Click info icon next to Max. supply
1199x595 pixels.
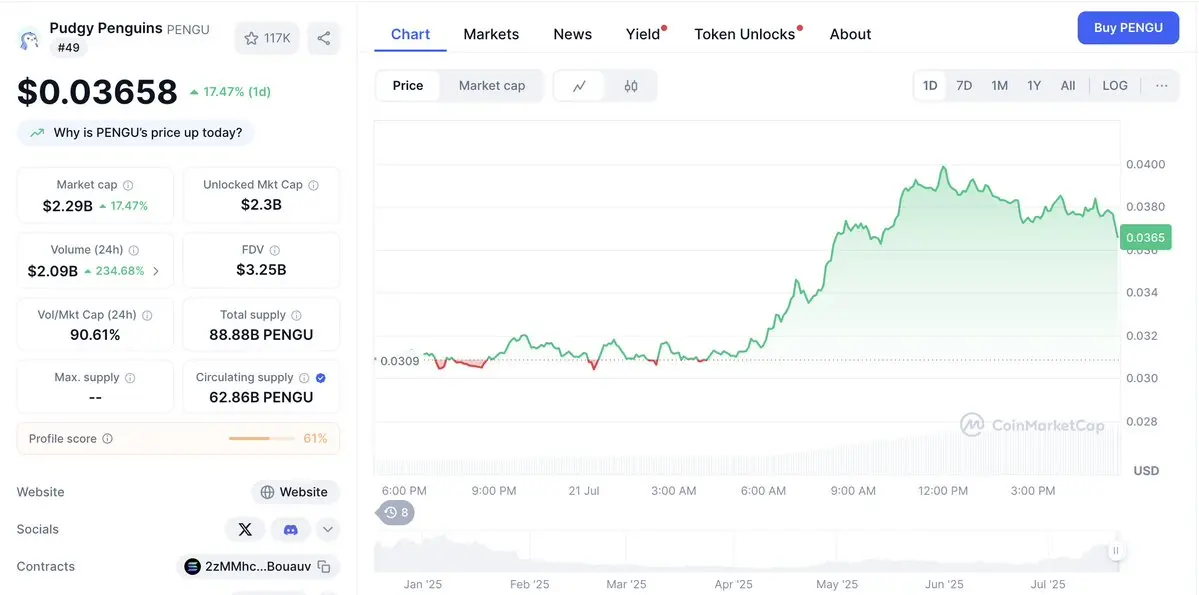tap(130, 378)
